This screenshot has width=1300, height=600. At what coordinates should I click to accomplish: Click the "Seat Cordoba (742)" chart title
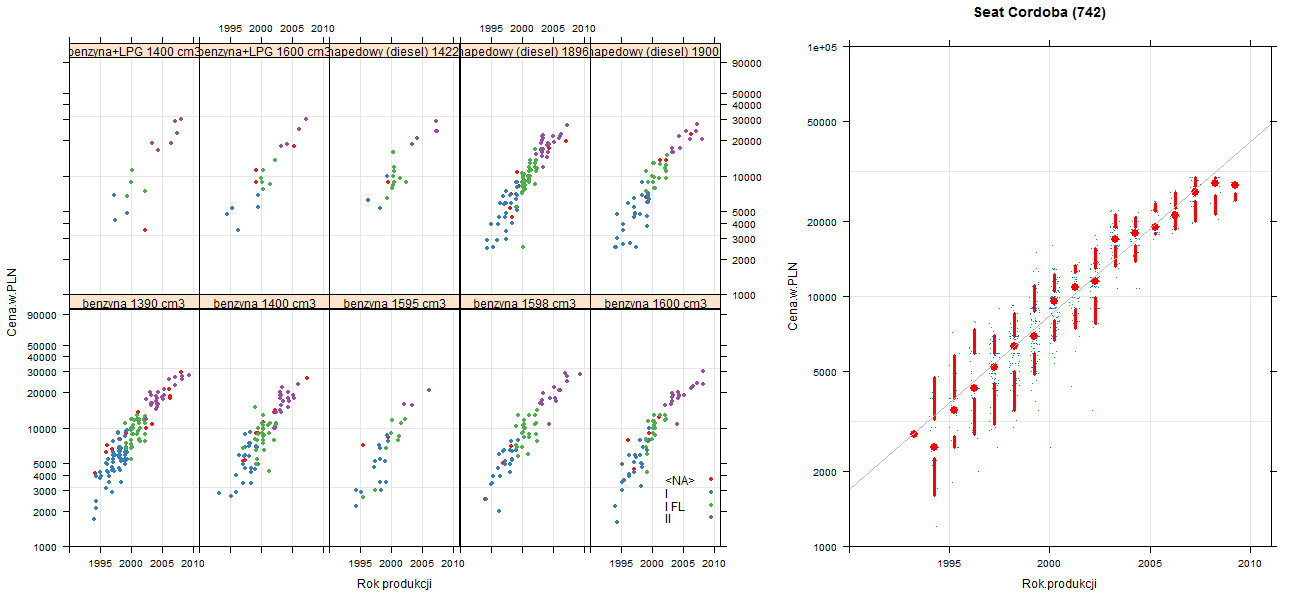[x=1040, y=13]
